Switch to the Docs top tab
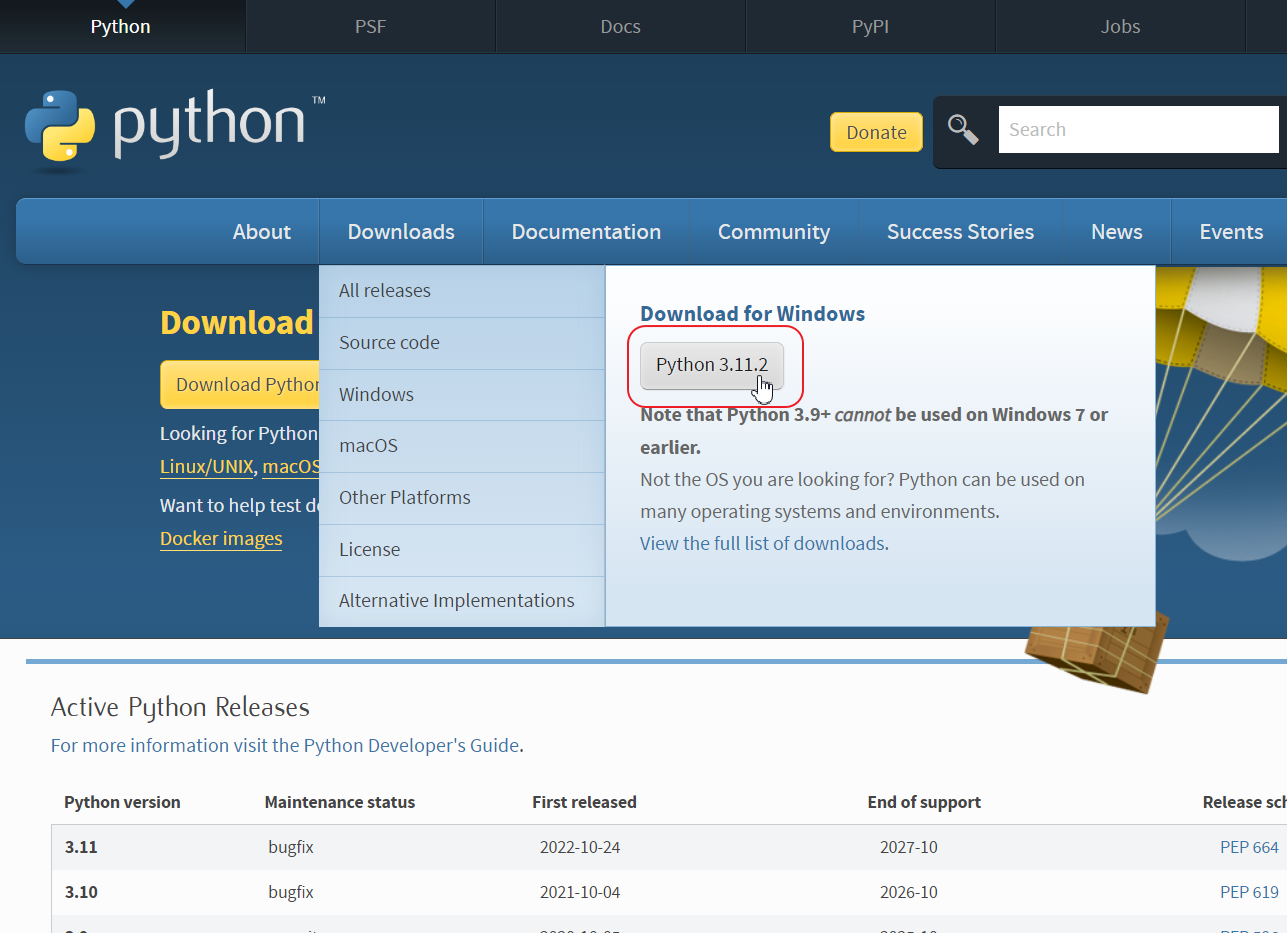The width and height of the screenshot is (1287, 933). [x=620, y=26]
